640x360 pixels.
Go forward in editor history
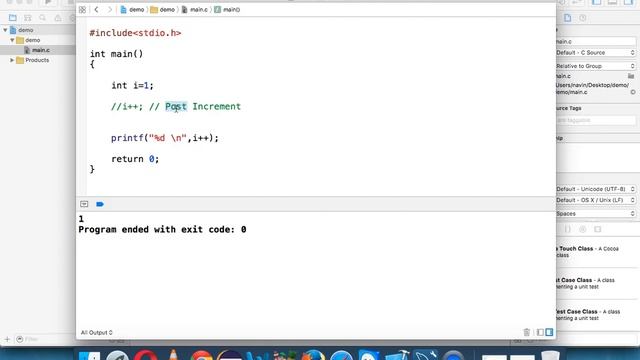click(x=109, y=9)
